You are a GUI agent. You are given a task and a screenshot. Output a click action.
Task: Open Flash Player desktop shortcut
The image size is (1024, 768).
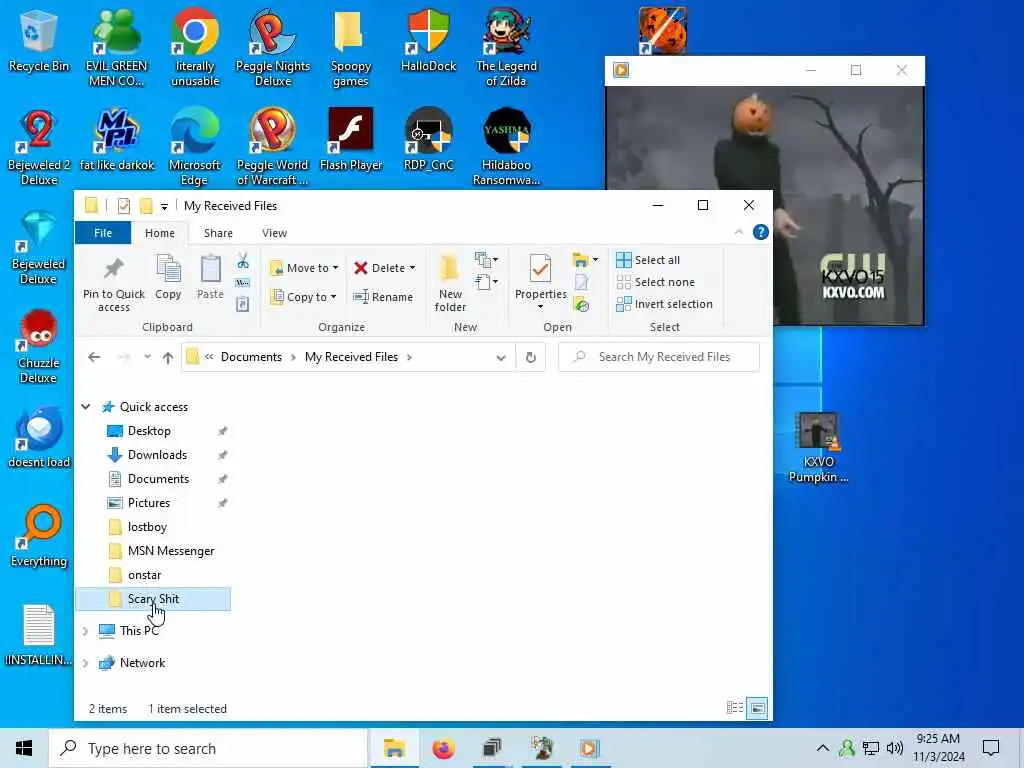(351, 138)
